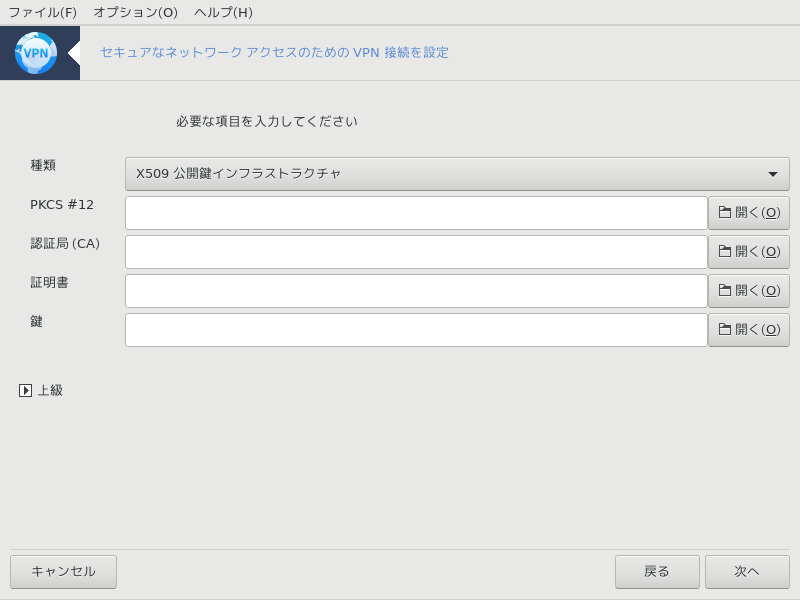The height and width of the screenshot is (600, 800).
Task: Focus the 証明書 certificate text field
Action: click(x=416, y=291)
